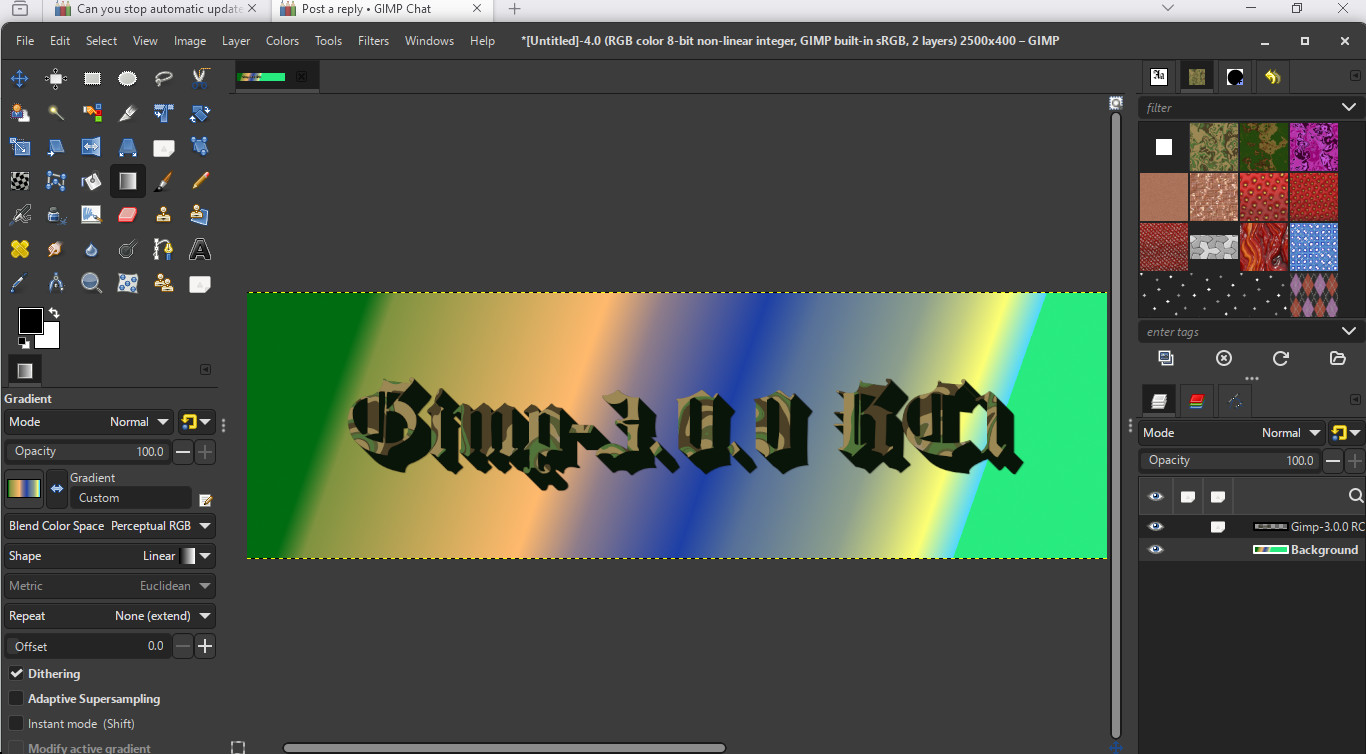
Task: Reset colors to default black and white
Action: click(23, 343)
